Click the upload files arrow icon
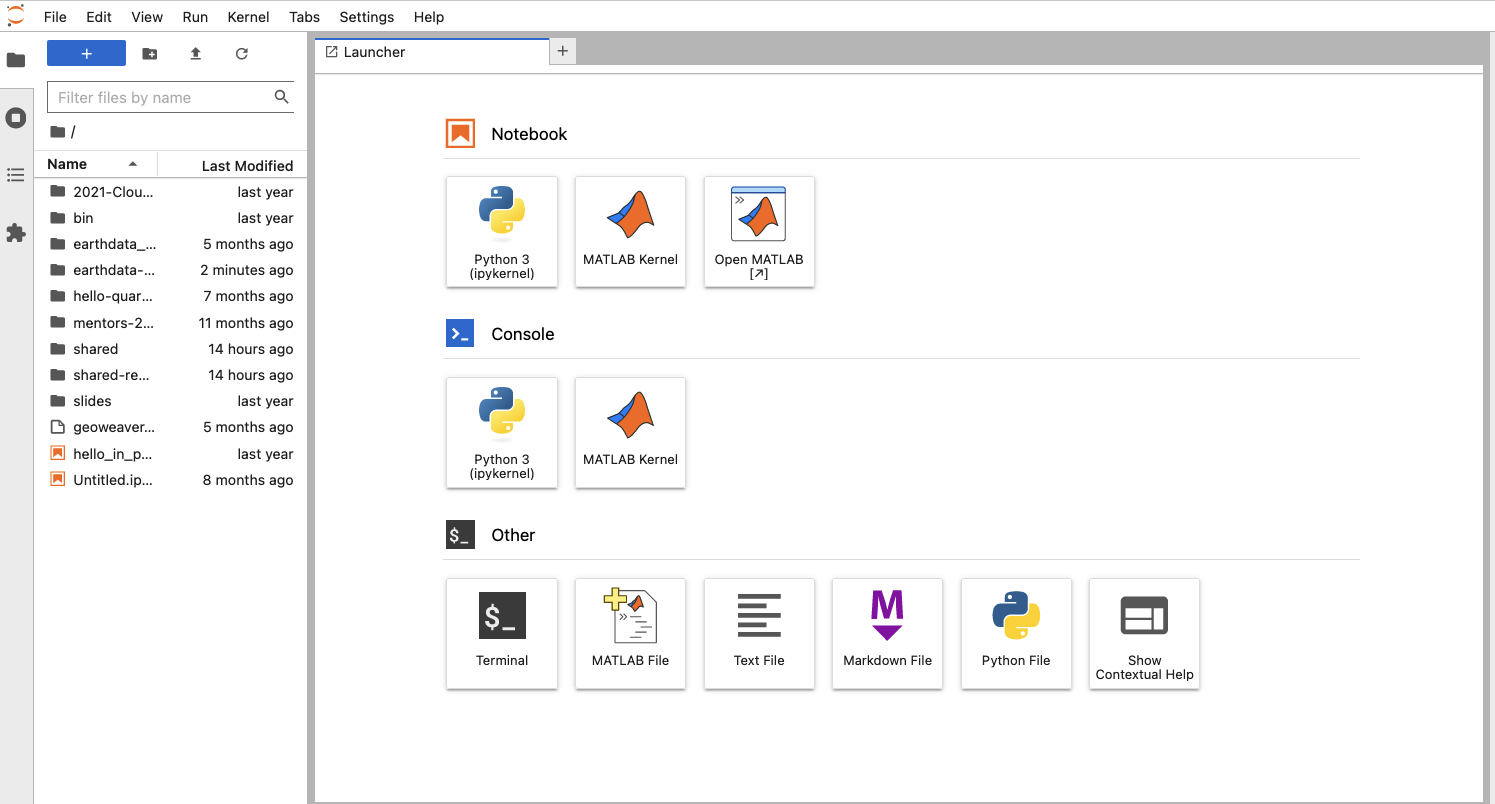This screenshot has height=804, width=1495. pos(195,53)
